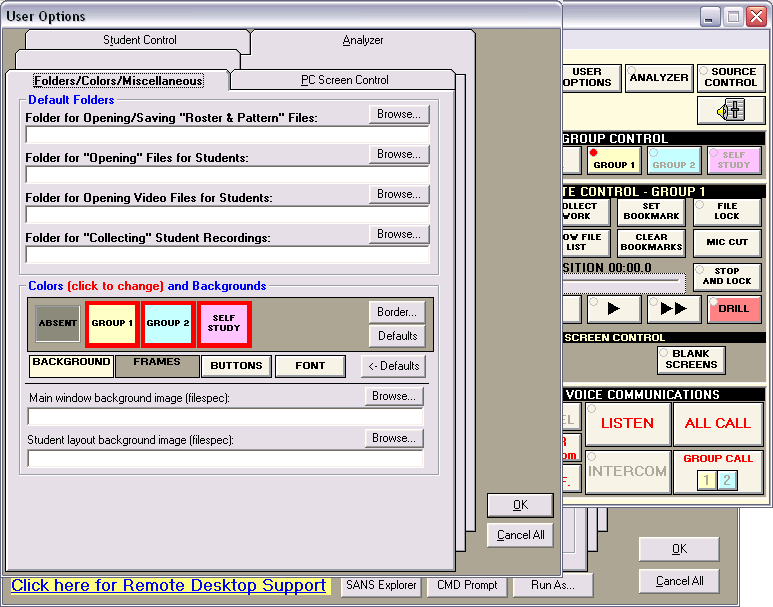773x607 pixels.
Task: Click the pink Self Study color swatch
Action: 224,323
